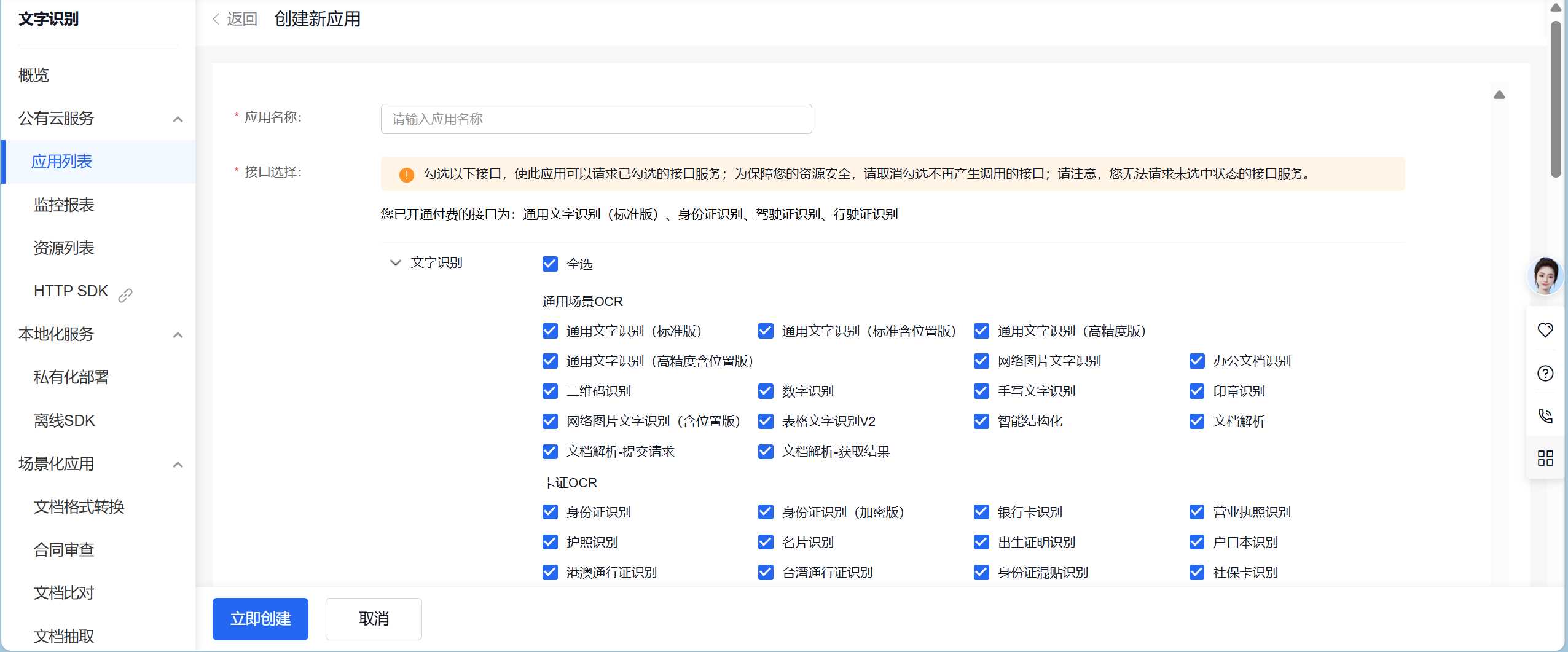Click the 取消 cancel button
Image resolution: width=1568 pixels, height=652 pixels.
point(373,619)
